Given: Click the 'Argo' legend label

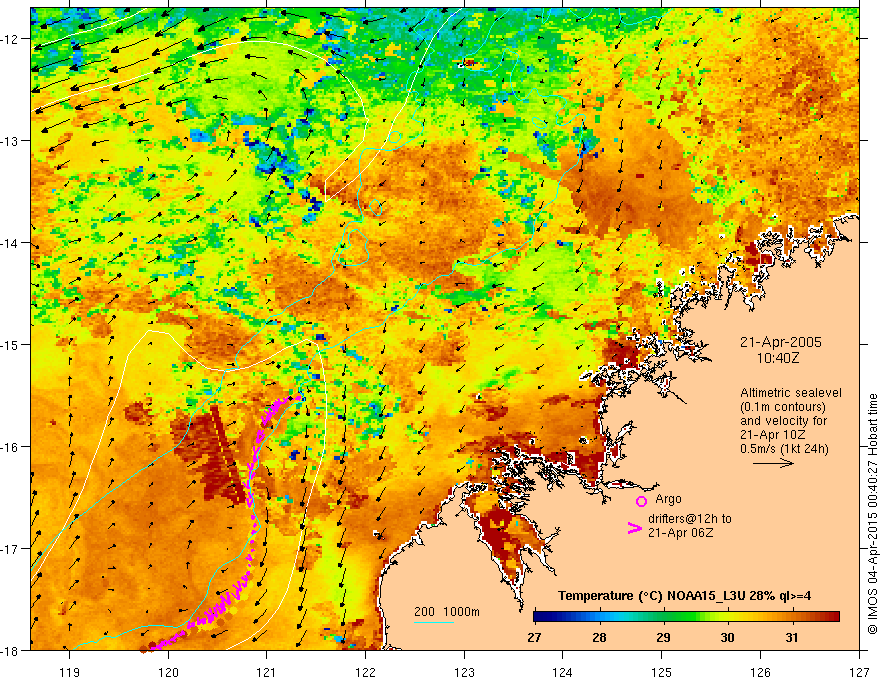Looking at the screenshot, I should click(668, 499).
